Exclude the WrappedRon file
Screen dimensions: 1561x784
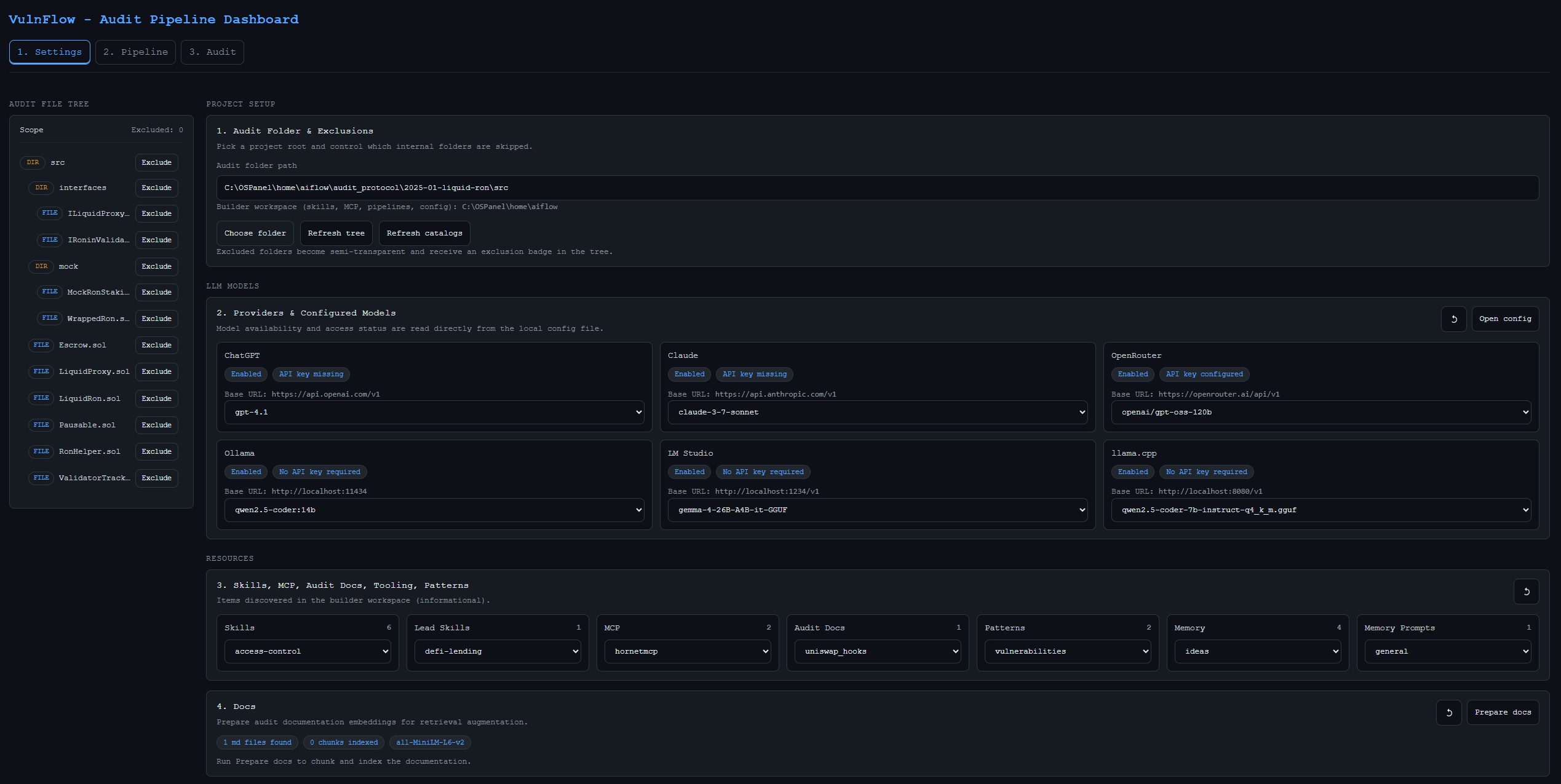[156, 319]
